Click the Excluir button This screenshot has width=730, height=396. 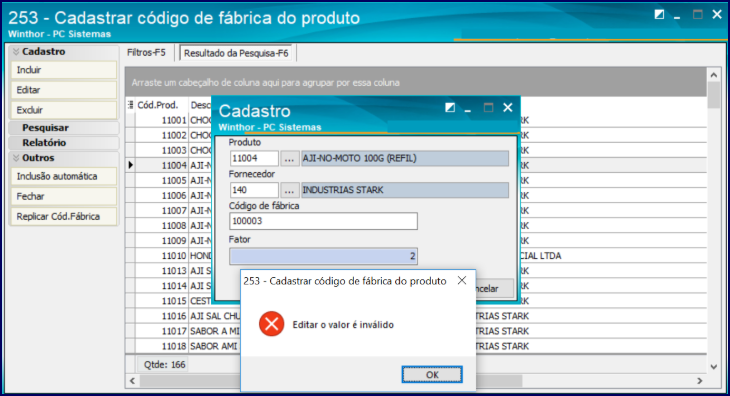(64, 110)
